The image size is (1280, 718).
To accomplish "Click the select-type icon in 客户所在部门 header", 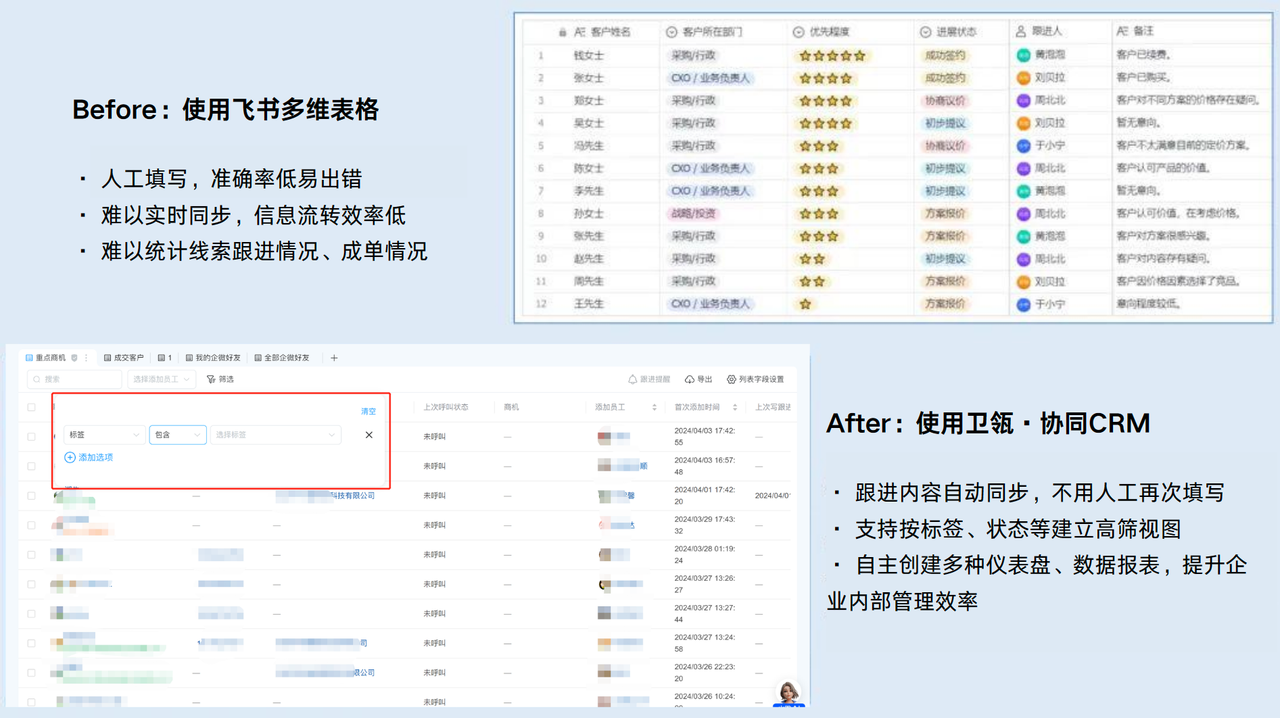I will (x=672, y=32).
